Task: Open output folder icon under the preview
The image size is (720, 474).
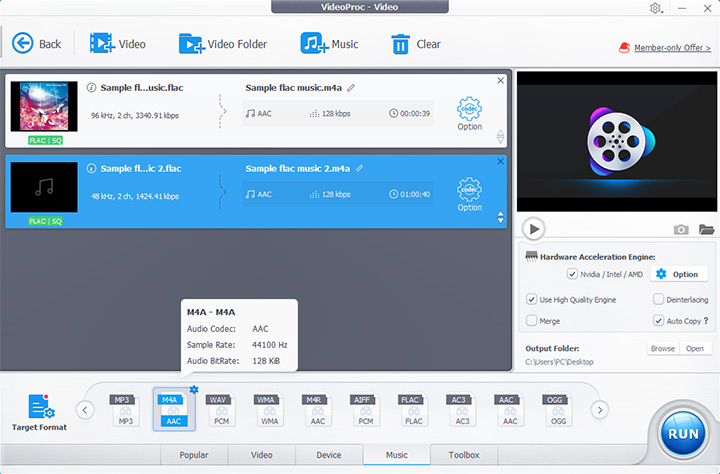Action: (706, 229)
